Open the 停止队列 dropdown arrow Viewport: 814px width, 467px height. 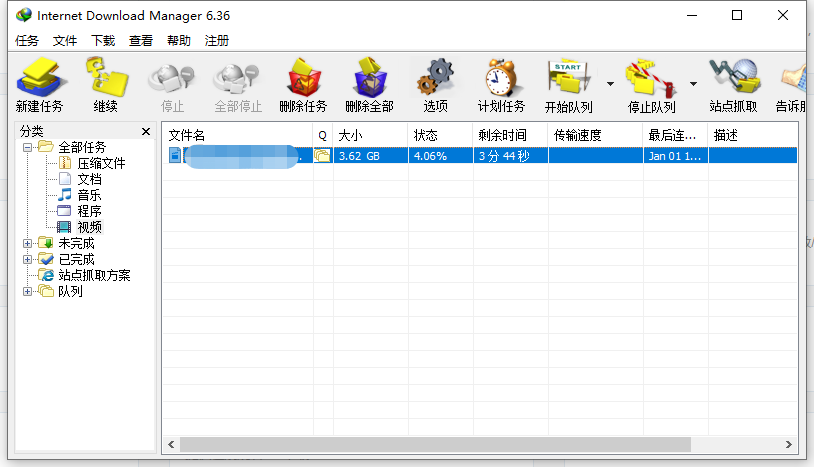pos(693,84)
